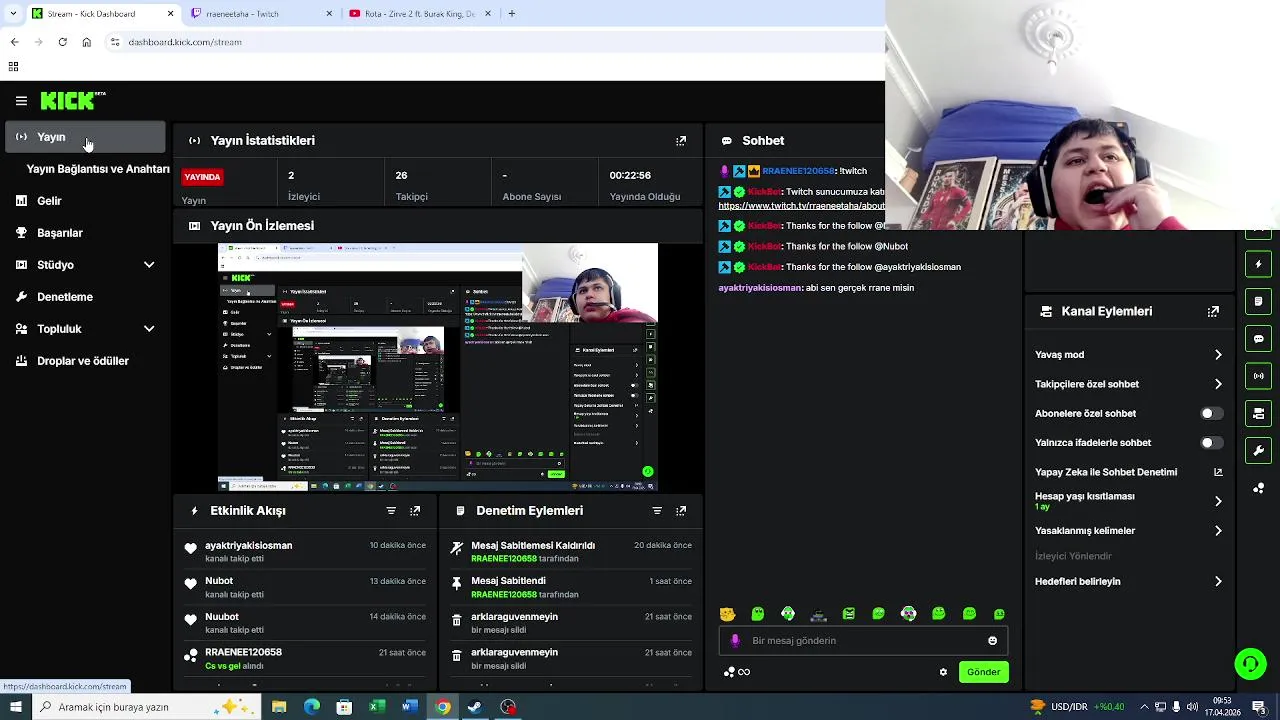Switch to rraenestaha - Twitch browser tab
Viewport: 1280px width, 720px height.
point(262,14)
